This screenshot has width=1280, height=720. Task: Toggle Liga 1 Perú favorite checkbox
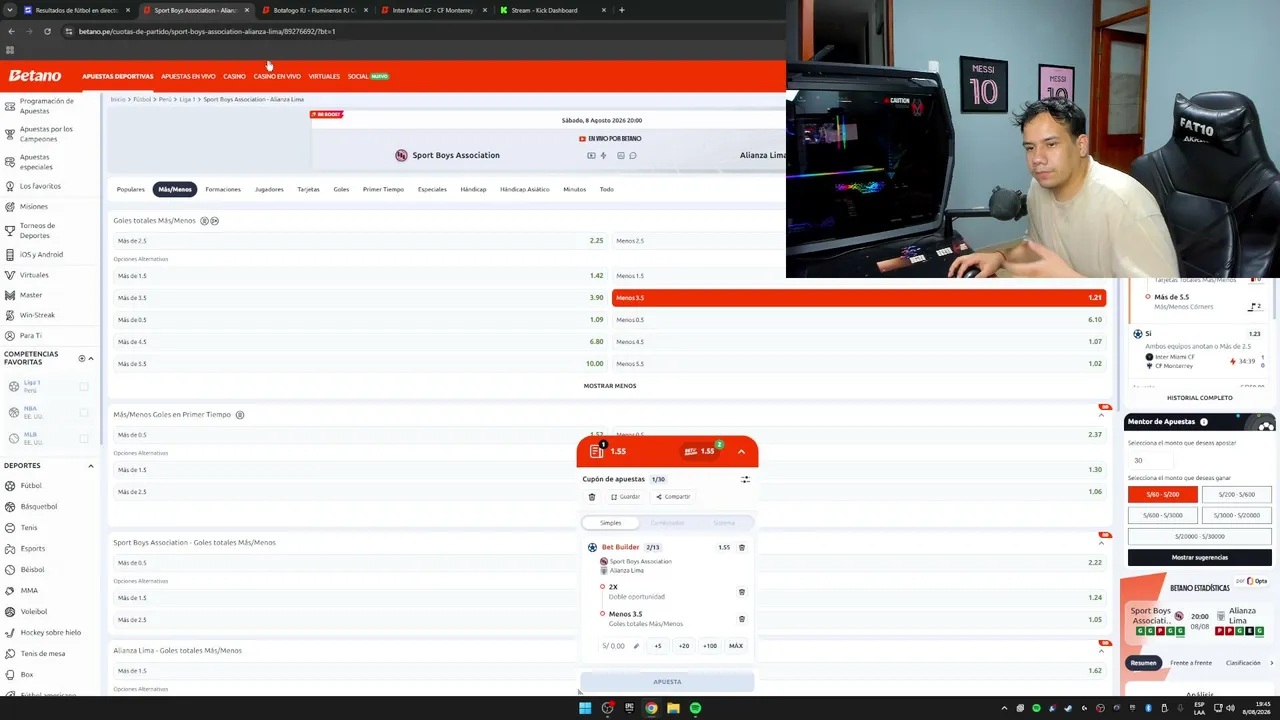[x=84, y=387]
